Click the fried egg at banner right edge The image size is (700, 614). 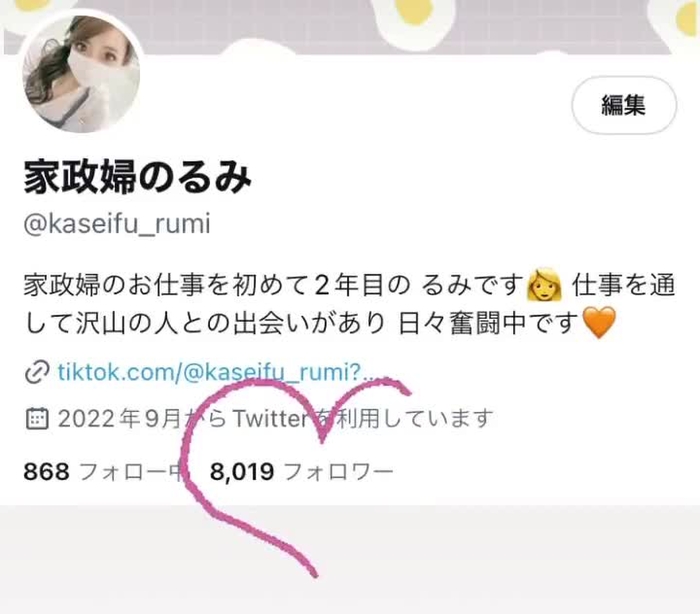pos(686,18)
